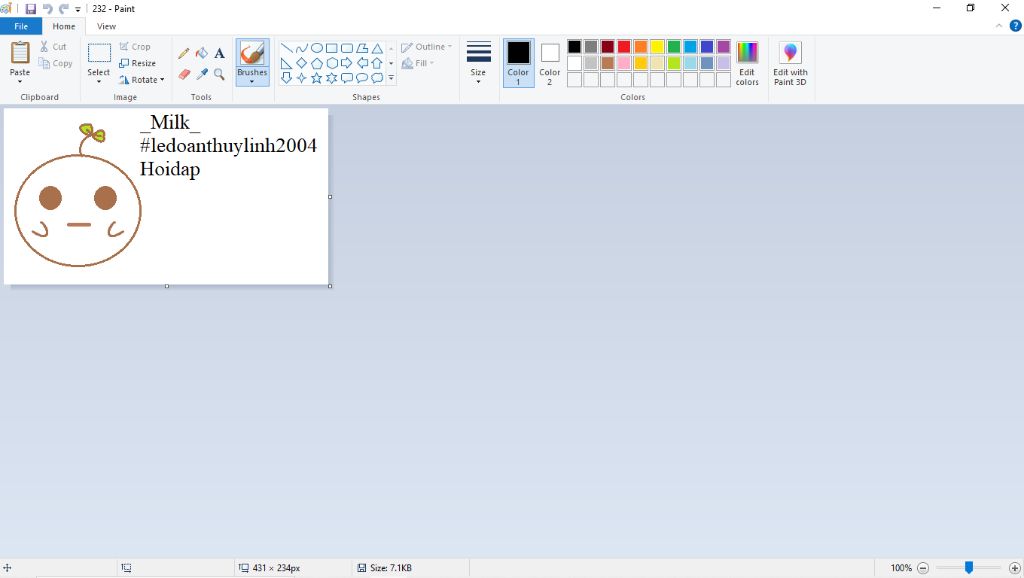Click the Cut button
Screen dimensions: 1024x578
coord(53,47)
